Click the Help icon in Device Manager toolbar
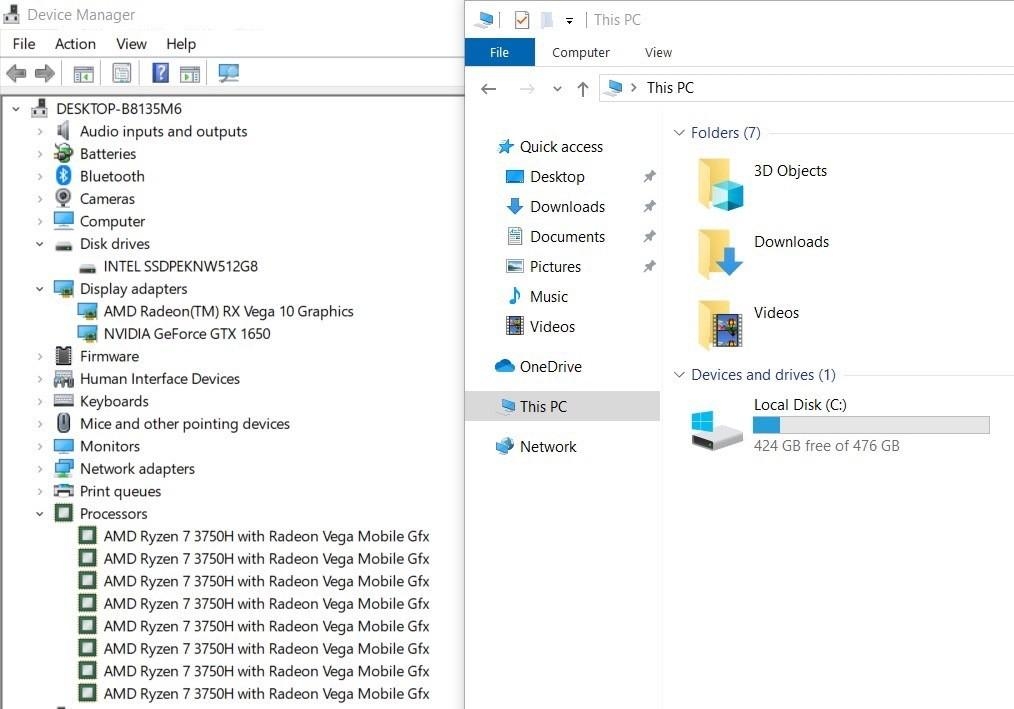This screenshot has height=709, width=1014. click(160, 73)
